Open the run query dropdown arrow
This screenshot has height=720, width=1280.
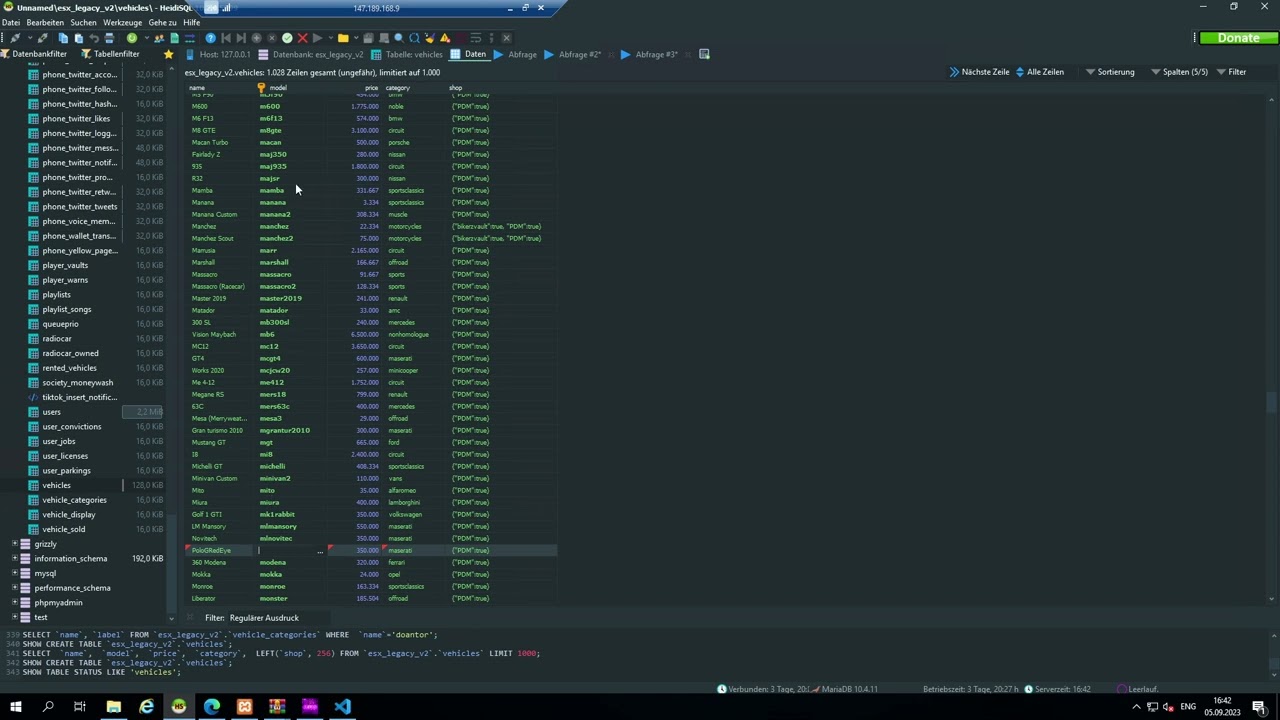(x=332, y=38)
